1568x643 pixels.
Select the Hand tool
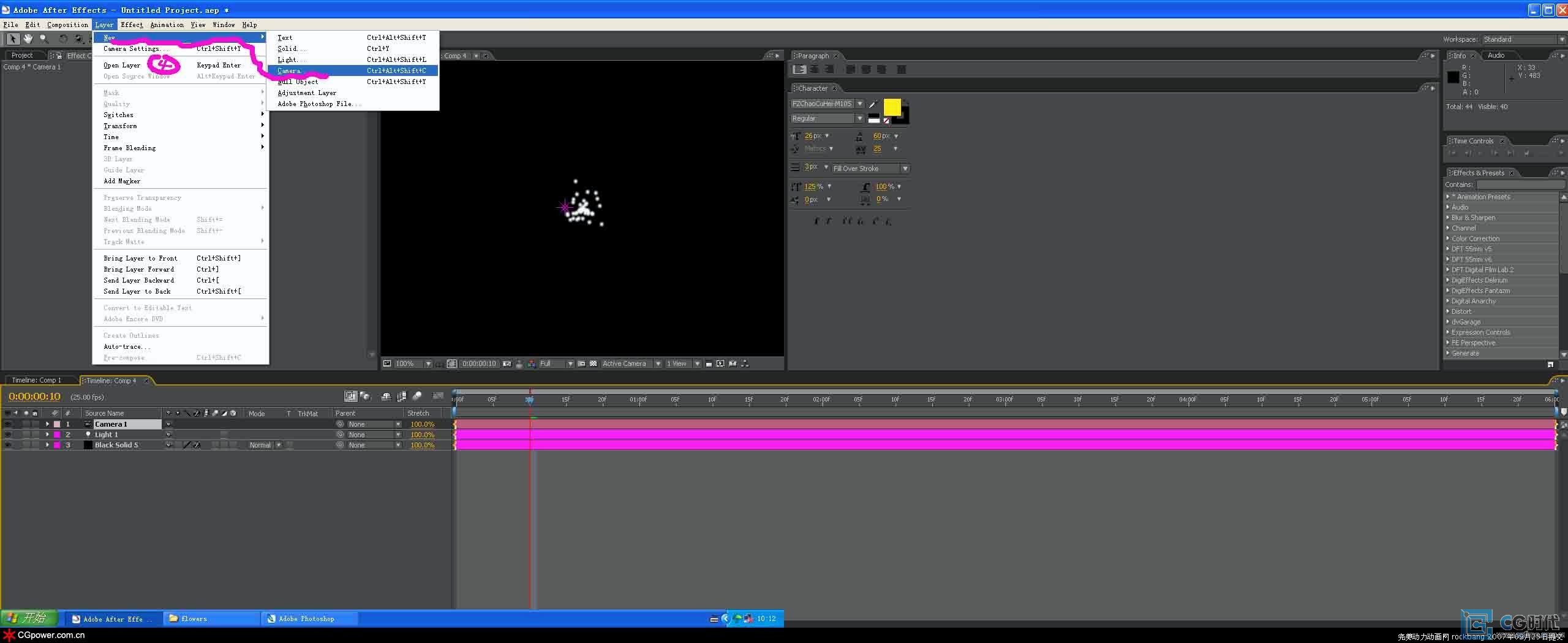(x=28, y=39)
